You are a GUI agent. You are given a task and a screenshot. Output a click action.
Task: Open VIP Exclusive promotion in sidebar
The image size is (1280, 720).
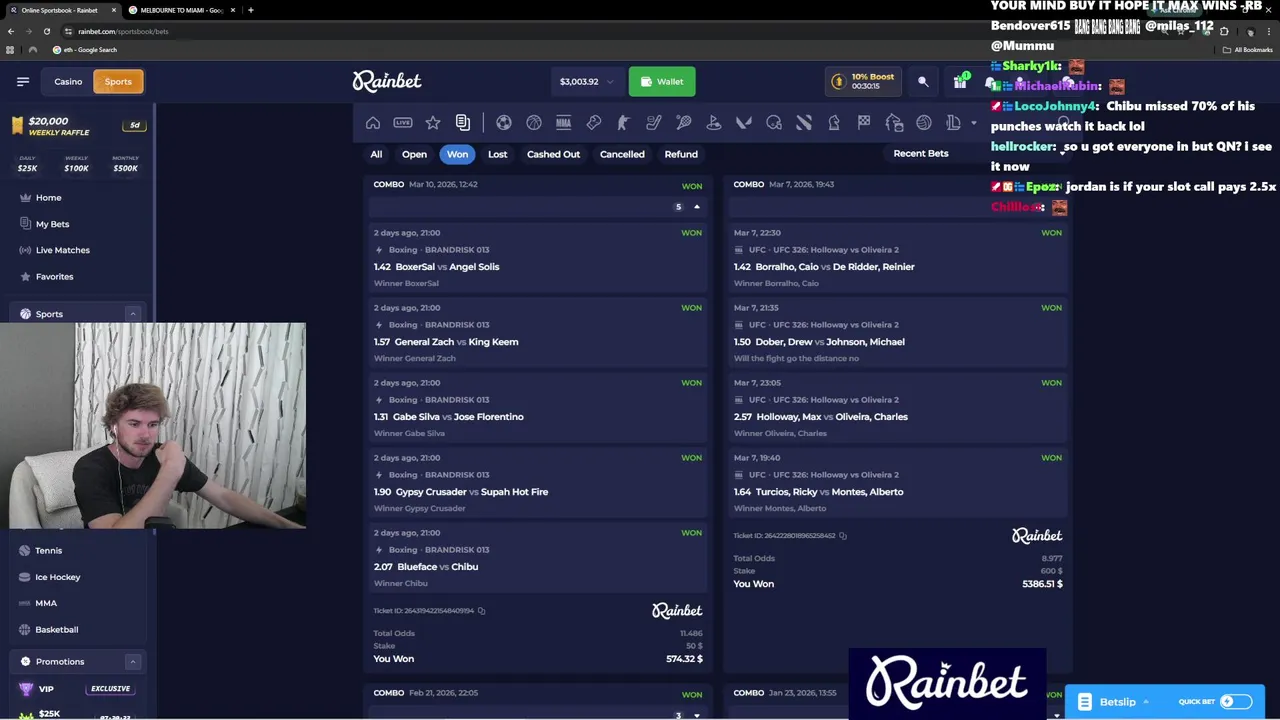(76, 689)
